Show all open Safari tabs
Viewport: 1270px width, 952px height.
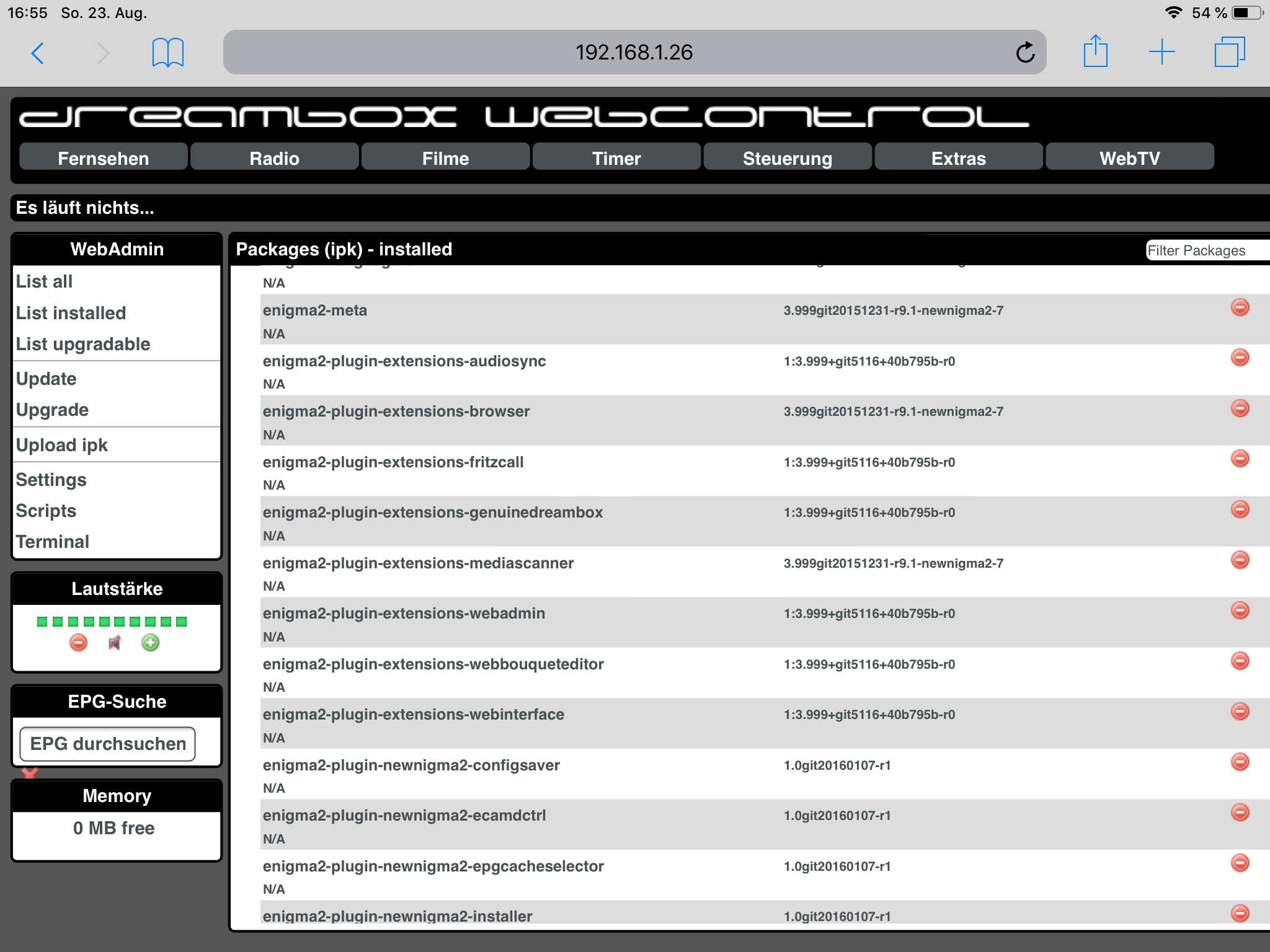(1229, 52)
